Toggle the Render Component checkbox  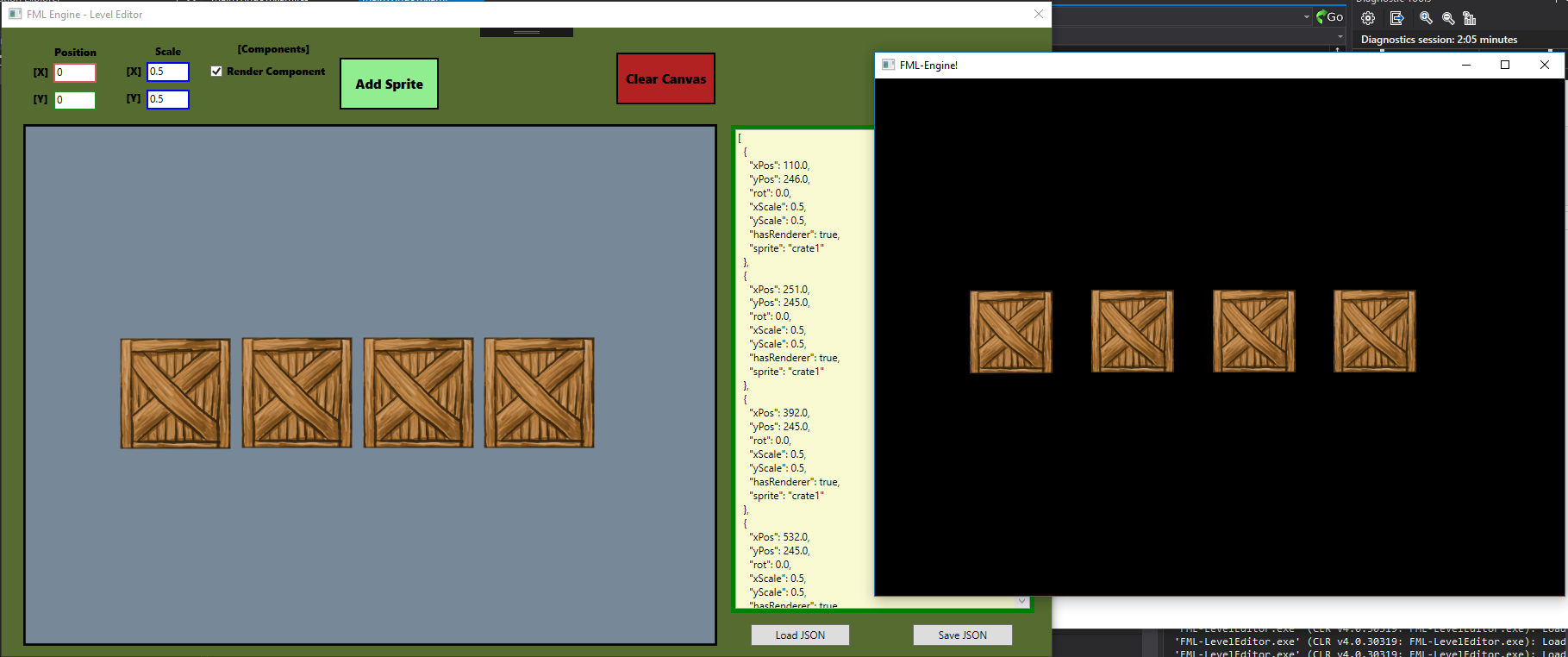(216, 72)
